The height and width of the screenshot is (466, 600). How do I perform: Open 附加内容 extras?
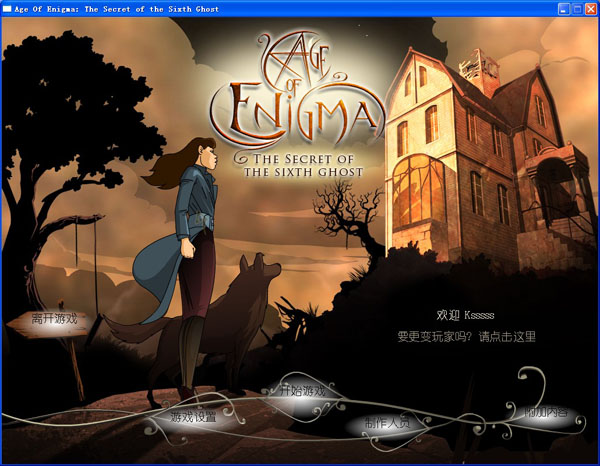click(x=546, y=412)
